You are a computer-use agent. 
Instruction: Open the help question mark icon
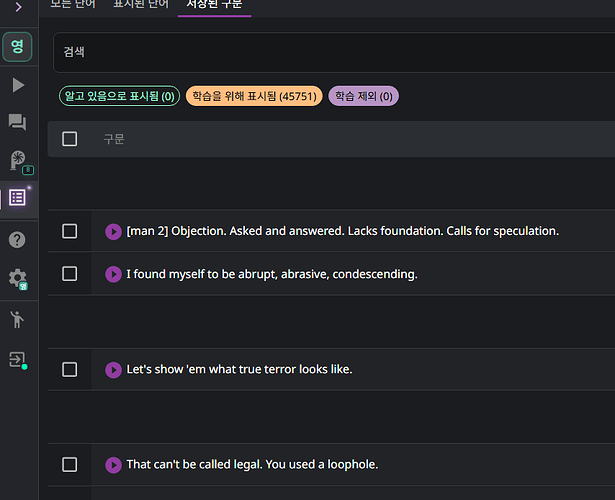coord(17,239)
